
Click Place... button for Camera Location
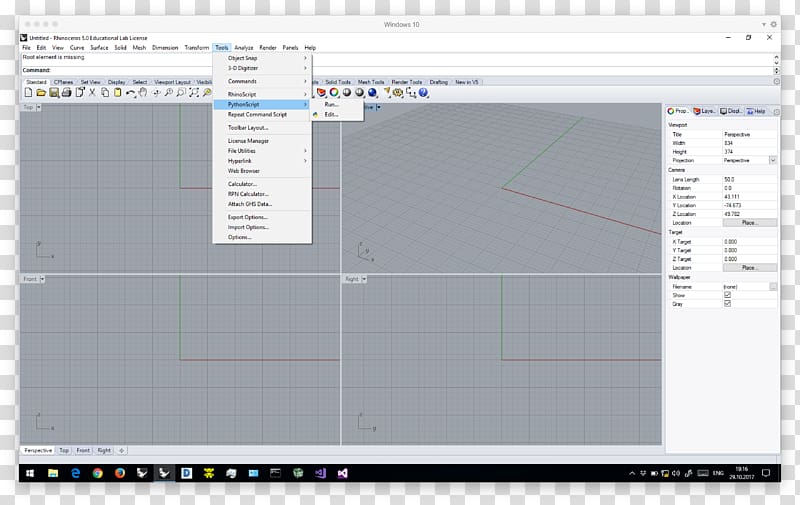coord(749,223)
